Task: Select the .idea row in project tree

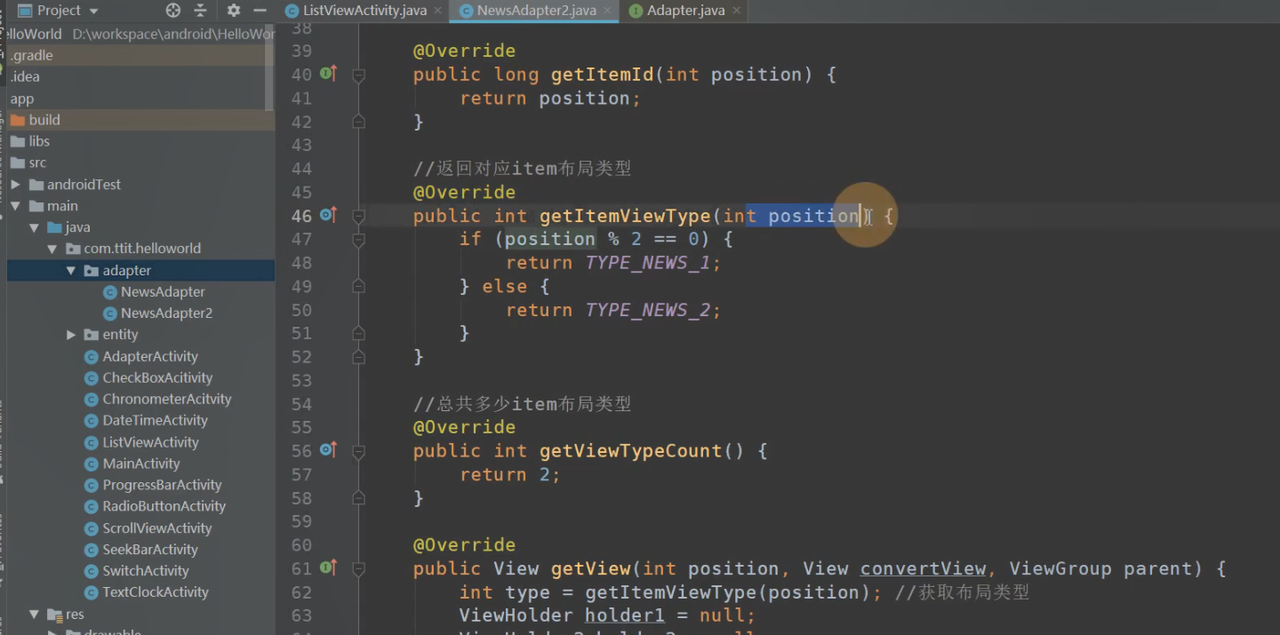Action: [140, 77]
